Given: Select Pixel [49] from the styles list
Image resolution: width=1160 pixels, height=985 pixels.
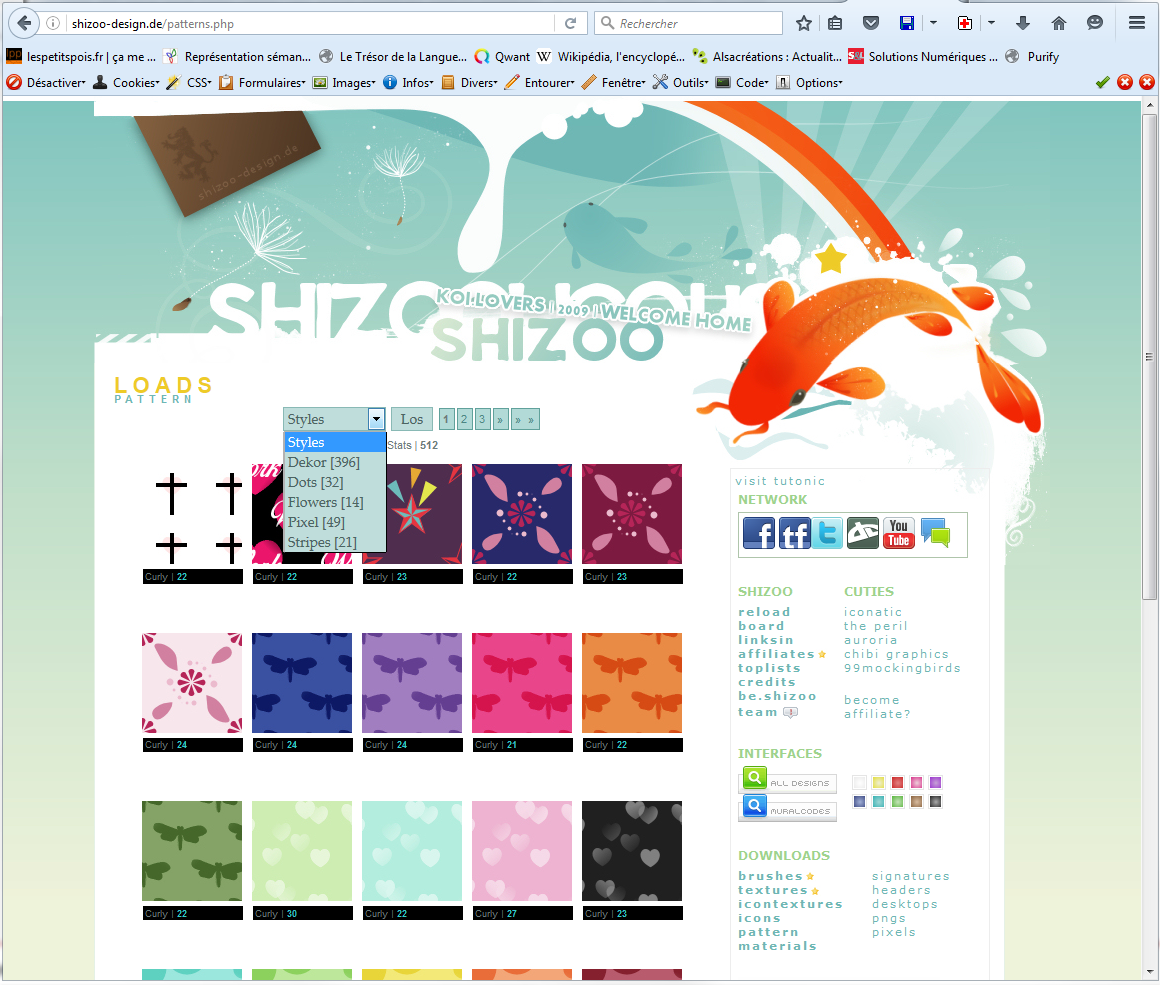Looking at the screenshot, I should (335, 522).
